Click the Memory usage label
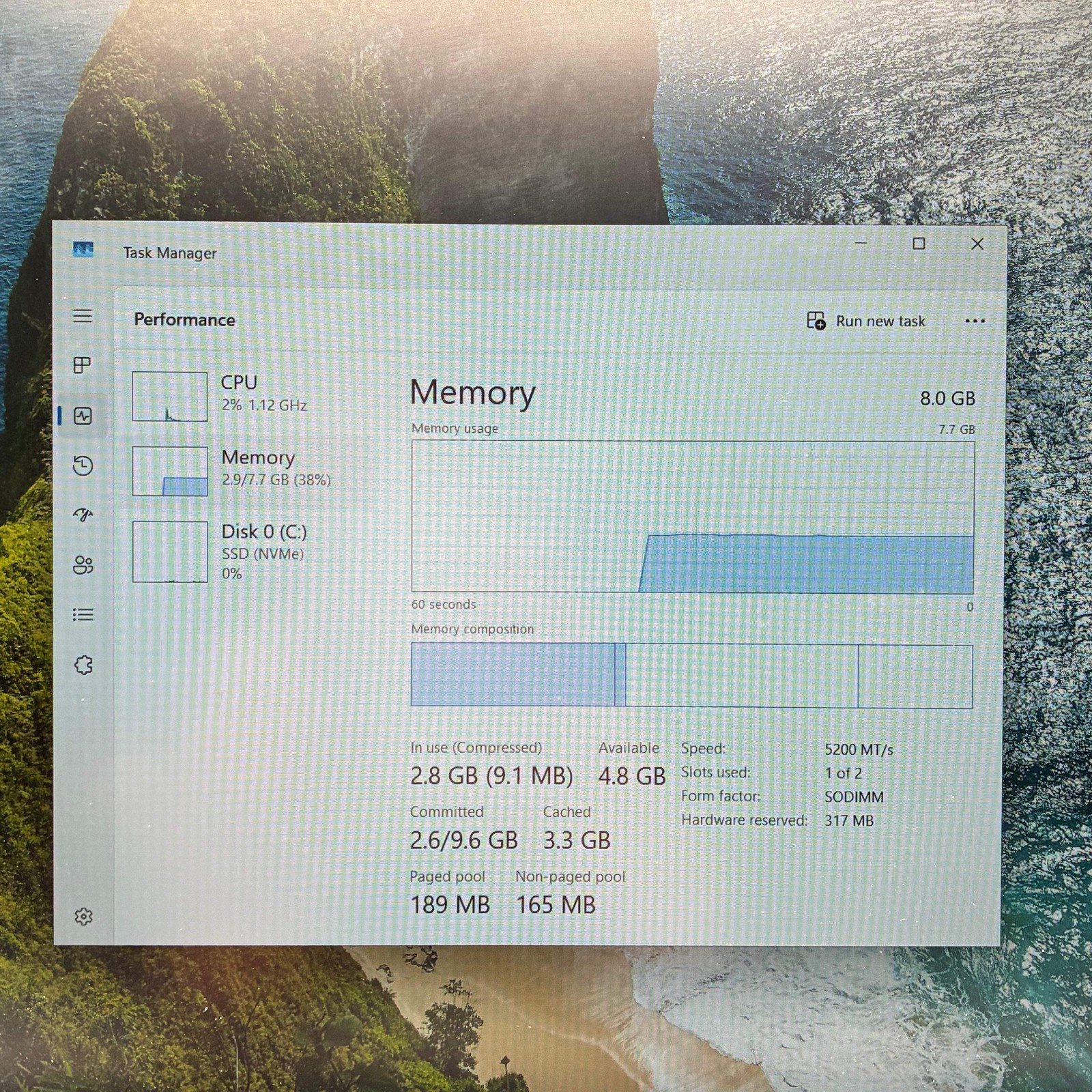The height and width of the screenshot is (1092, 1092). (x=455, y=429)
